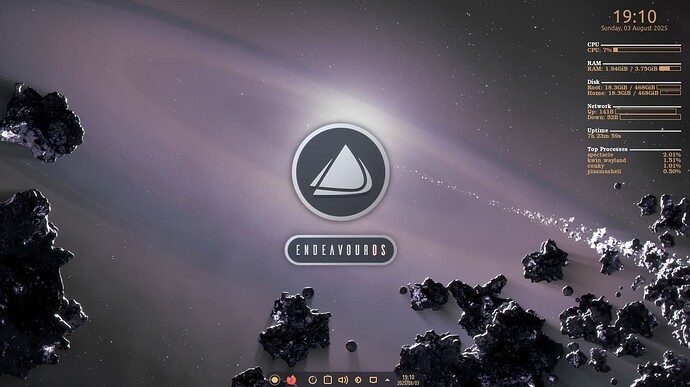Click the "plasmashell" process row
This screenshot has width=690, height=387.
(x=634, y=171)
